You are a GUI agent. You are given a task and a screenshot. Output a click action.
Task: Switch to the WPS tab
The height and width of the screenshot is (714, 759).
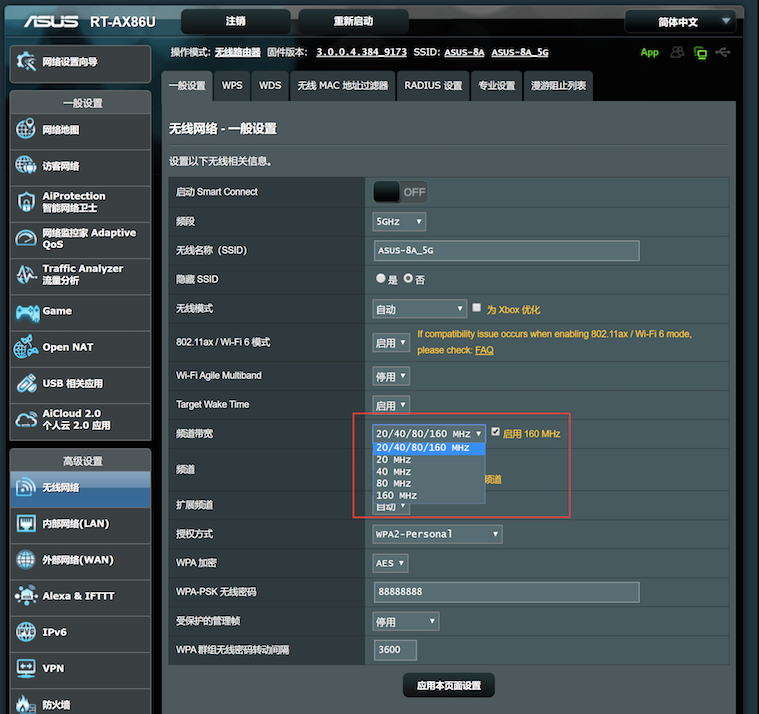[232, 86]
